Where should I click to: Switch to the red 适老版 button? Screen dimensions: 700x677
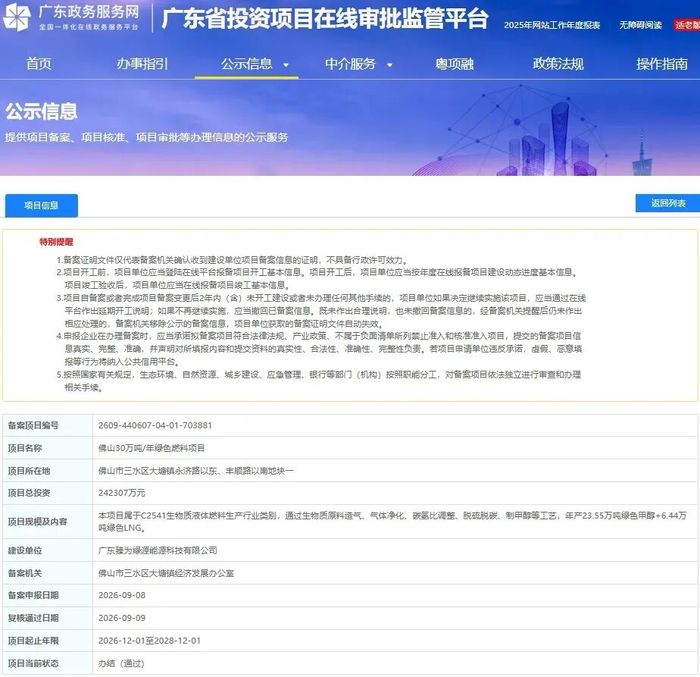pyautogui.click(x=687, y=25)
